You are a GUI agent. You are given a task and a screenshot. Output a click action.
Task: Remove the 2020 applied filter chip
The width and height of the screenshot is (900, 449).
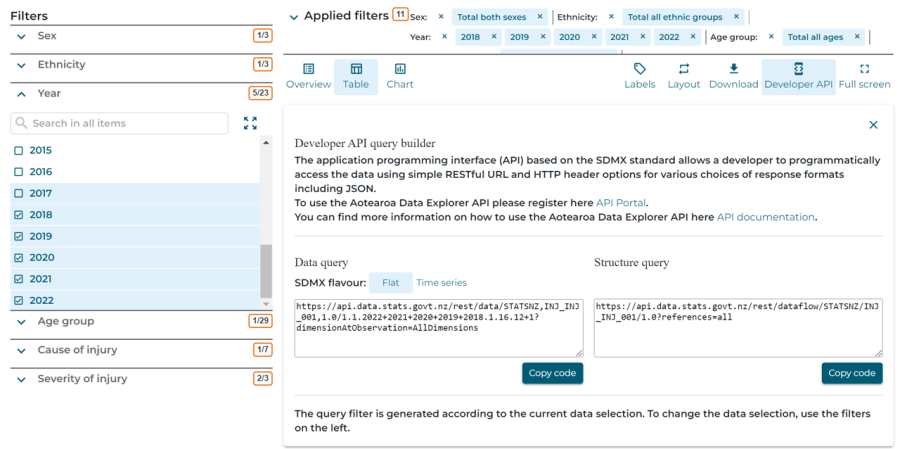point(593,37)
